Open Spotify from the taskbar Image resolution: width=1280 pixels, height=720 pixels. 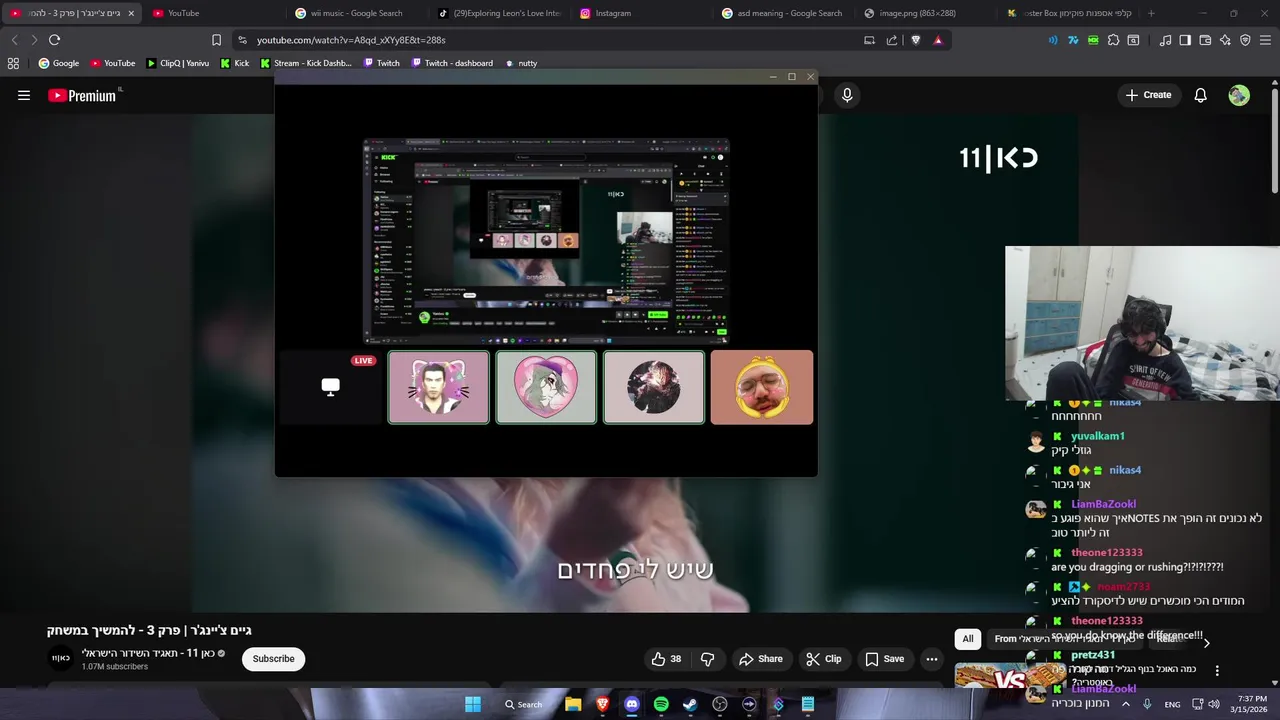click(661, 704)
